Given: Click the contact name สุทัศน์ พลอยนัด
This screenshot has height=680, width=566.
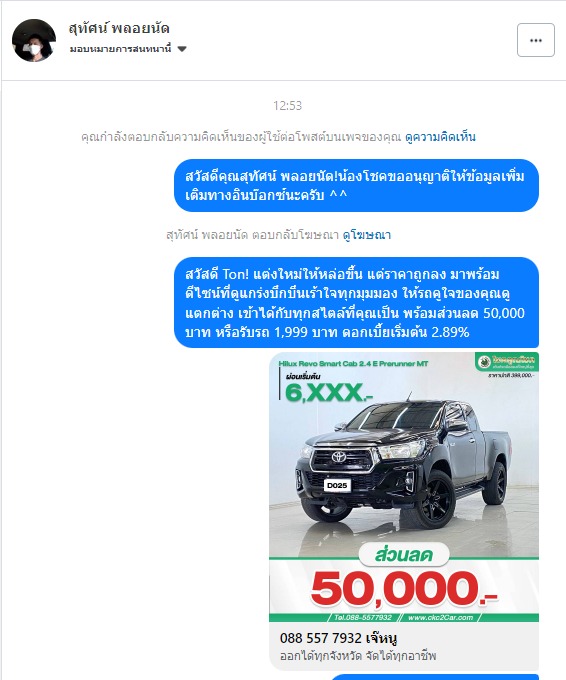Looking at the screenshot, I should click(x=119, y=29).
